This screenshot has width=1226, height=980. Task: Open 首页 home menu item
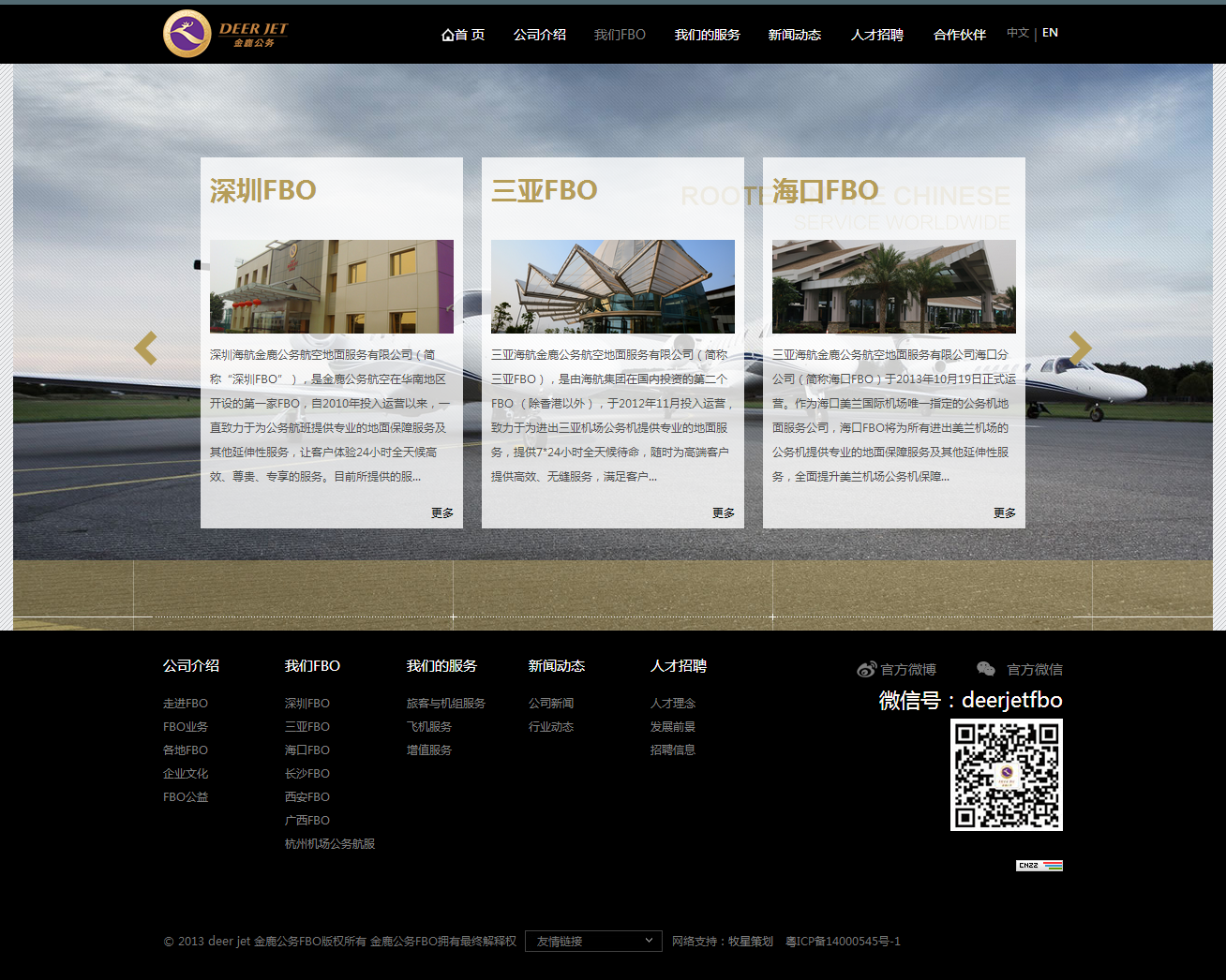463,35
